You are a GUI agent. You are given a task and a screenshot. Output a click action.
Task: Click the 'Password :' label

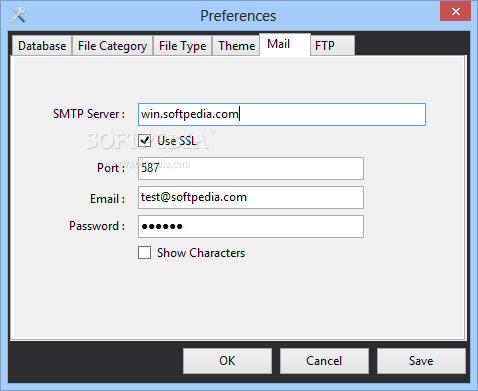pos(97,226)
